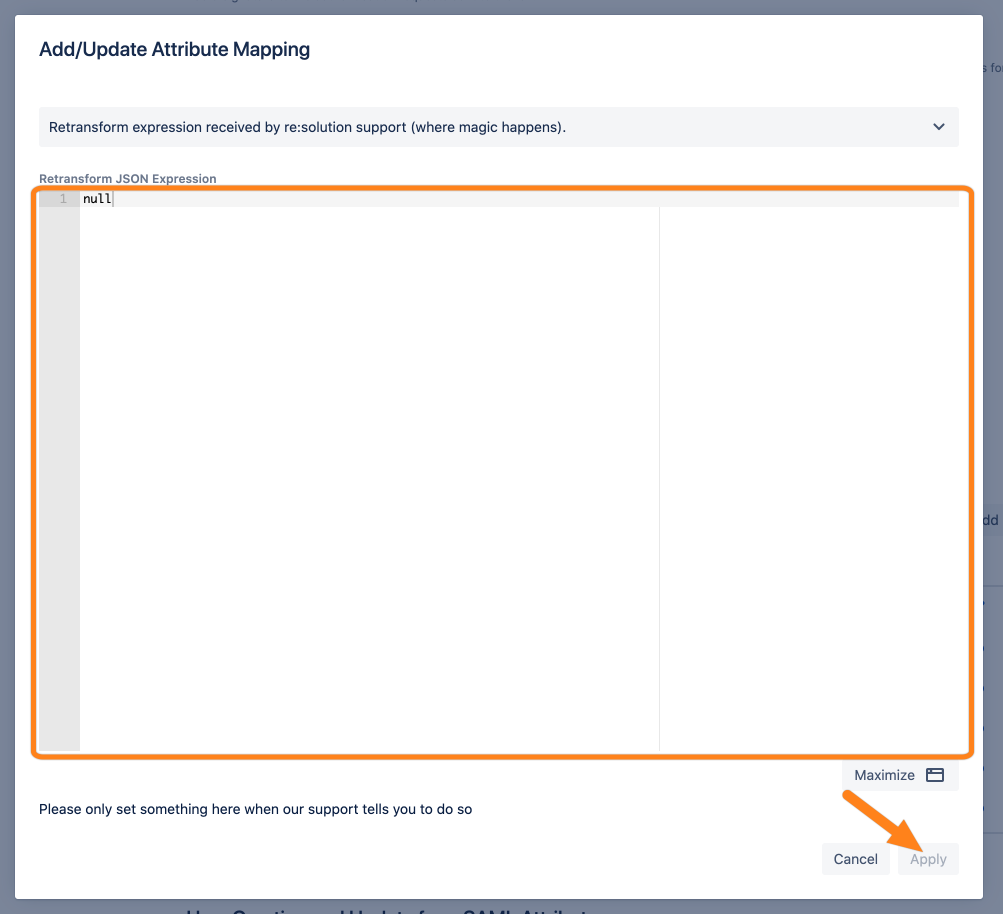The height and width of the screenshot is (914, 1003).
Task: Click the partially hidden Add button behind dialog
Action: tap(990, 520)
